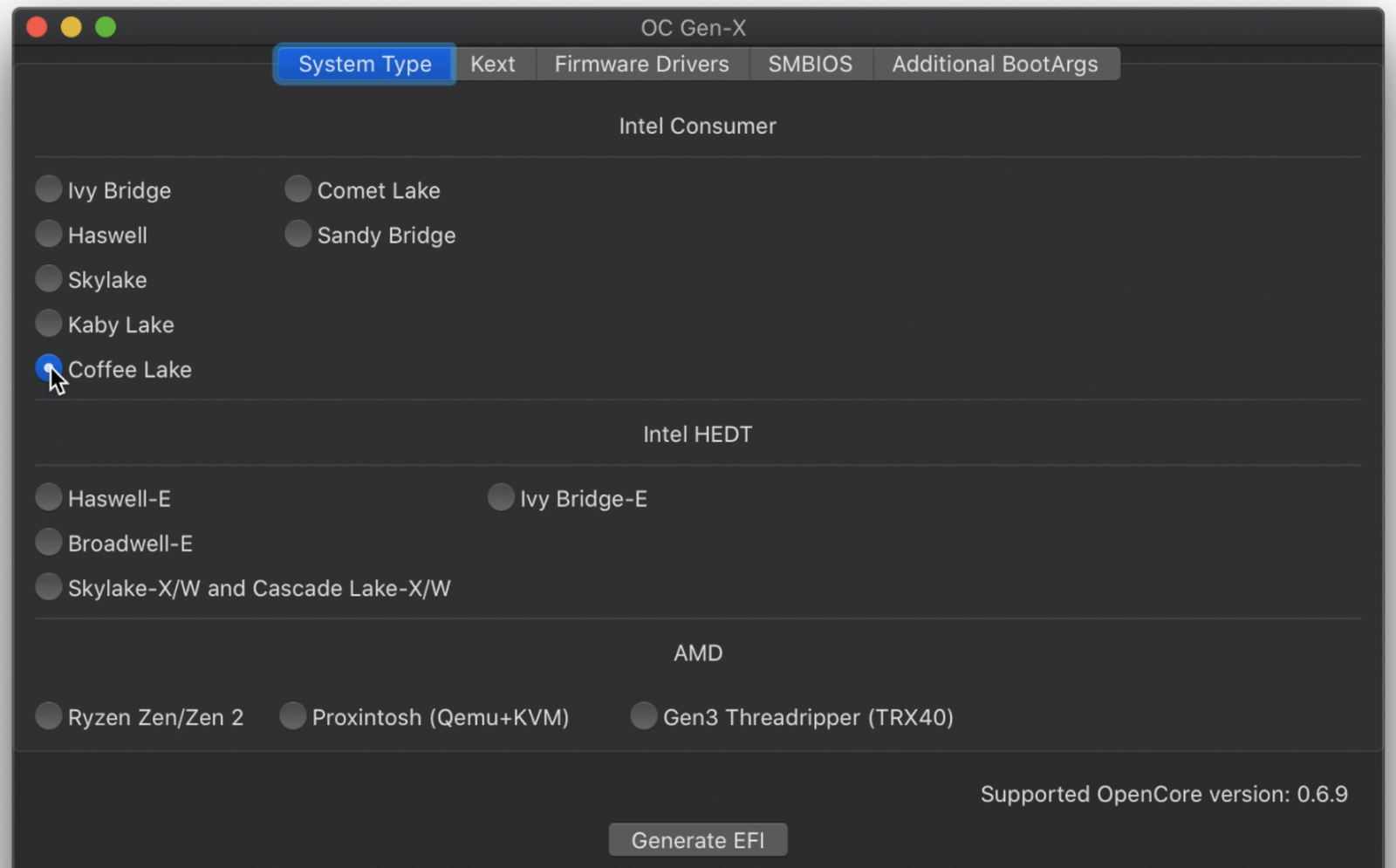Switch to the SMBIOS tab
Viewport: 1396px width, 868px height.
810,63
